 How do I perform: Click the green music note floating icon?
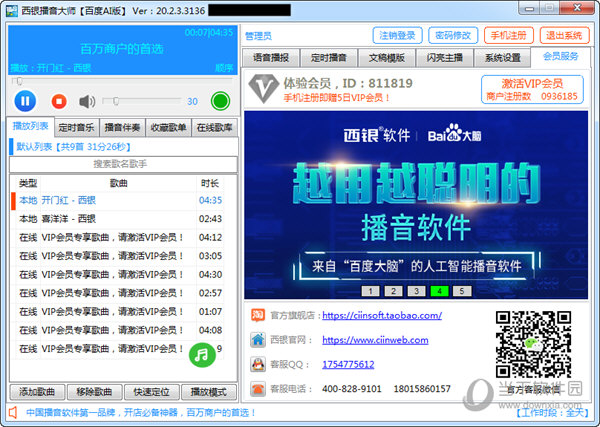[x=202, y=355]
